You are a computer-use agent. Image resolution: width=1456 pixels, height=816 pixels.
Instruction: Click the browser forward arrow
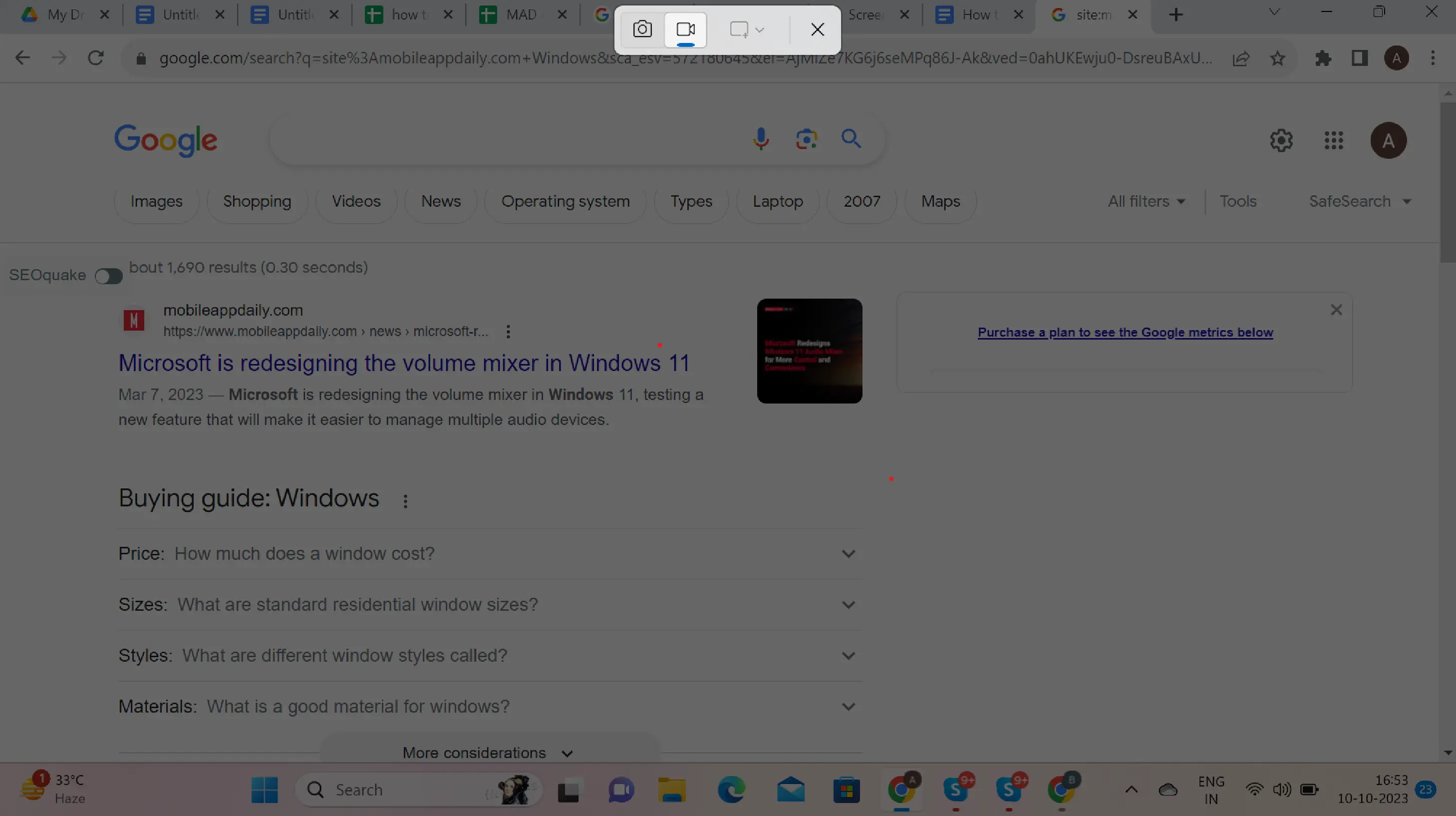pos(59,58)
